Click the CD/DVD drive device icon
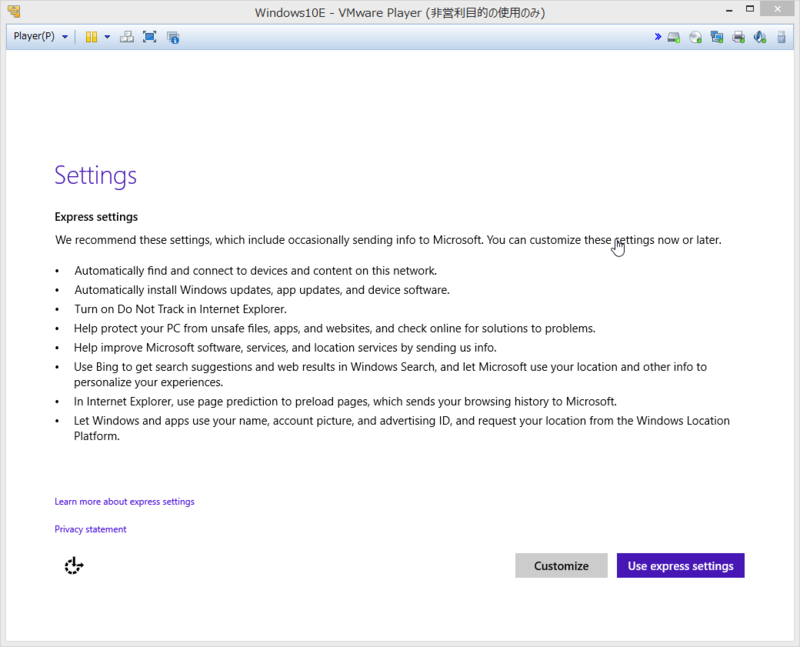This screenshot has height=647, width=800. click(x=695, y=37)
